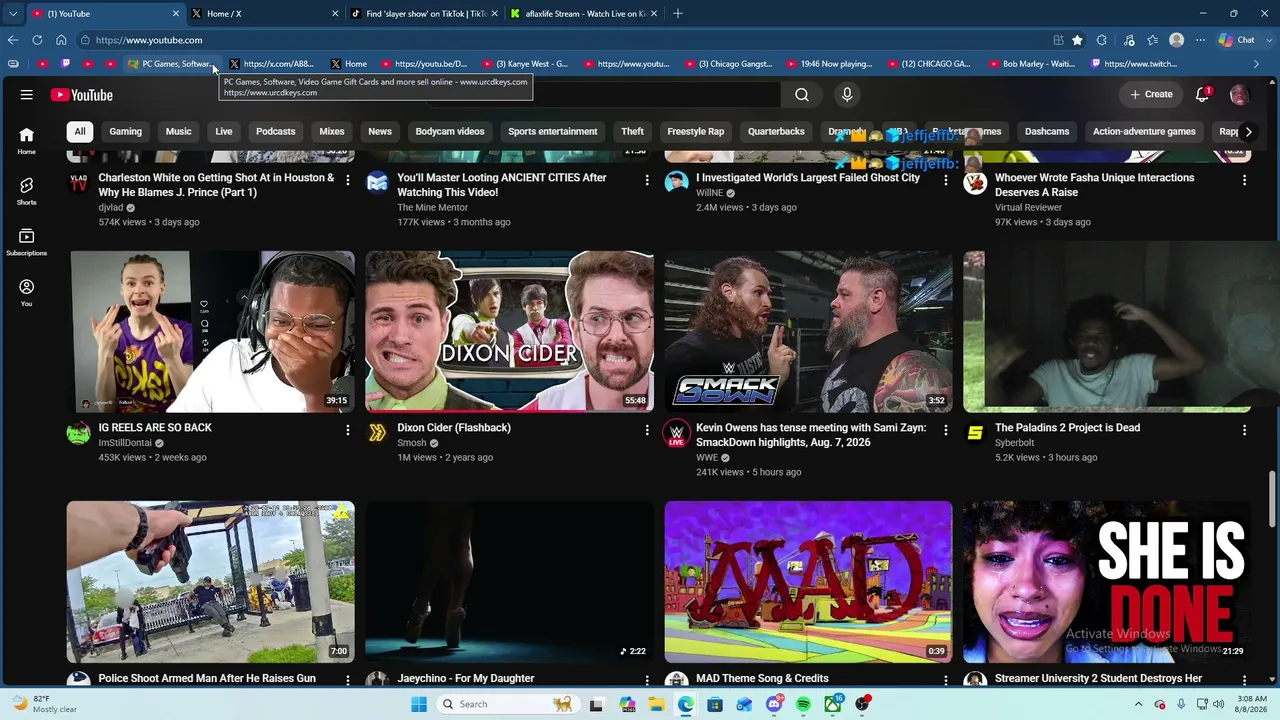Screen dimensions: 1280x720
Task: Reload the page in browser toolbar
Action: tap(37, 40)
